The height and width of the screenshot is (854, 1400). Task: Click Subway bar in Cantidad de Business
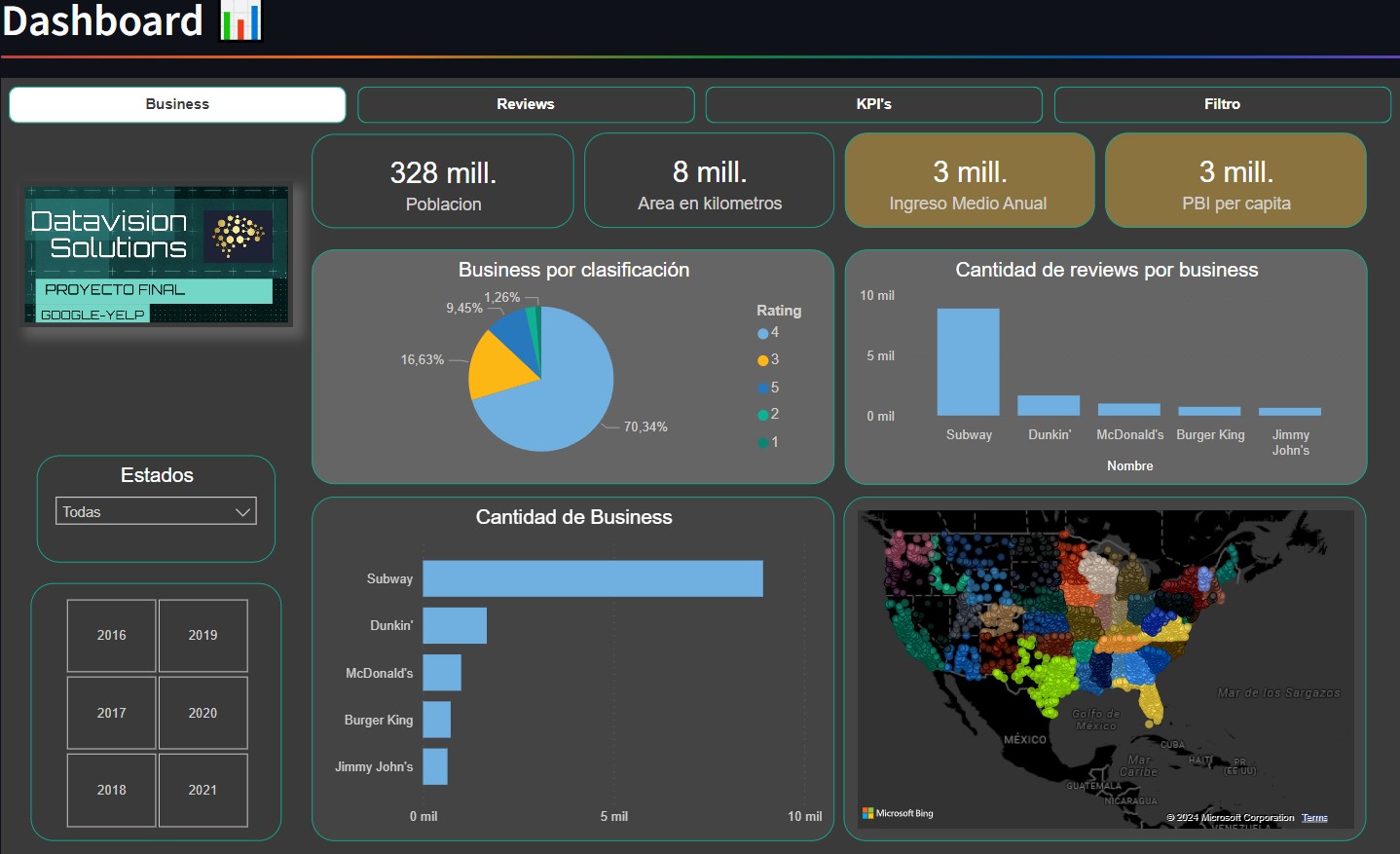(593, 578)
